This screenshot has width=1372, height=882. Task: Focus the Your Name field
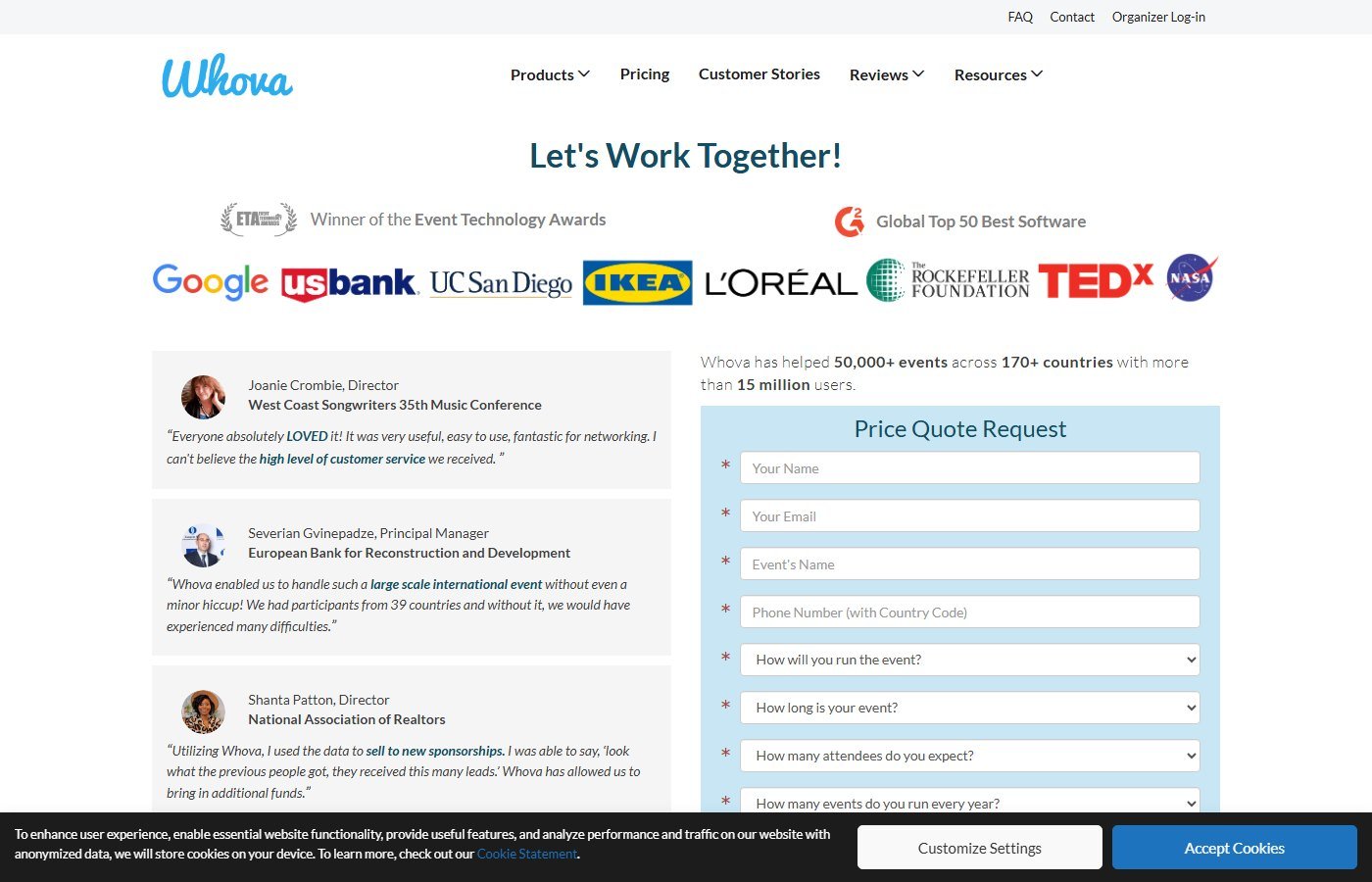970,467
